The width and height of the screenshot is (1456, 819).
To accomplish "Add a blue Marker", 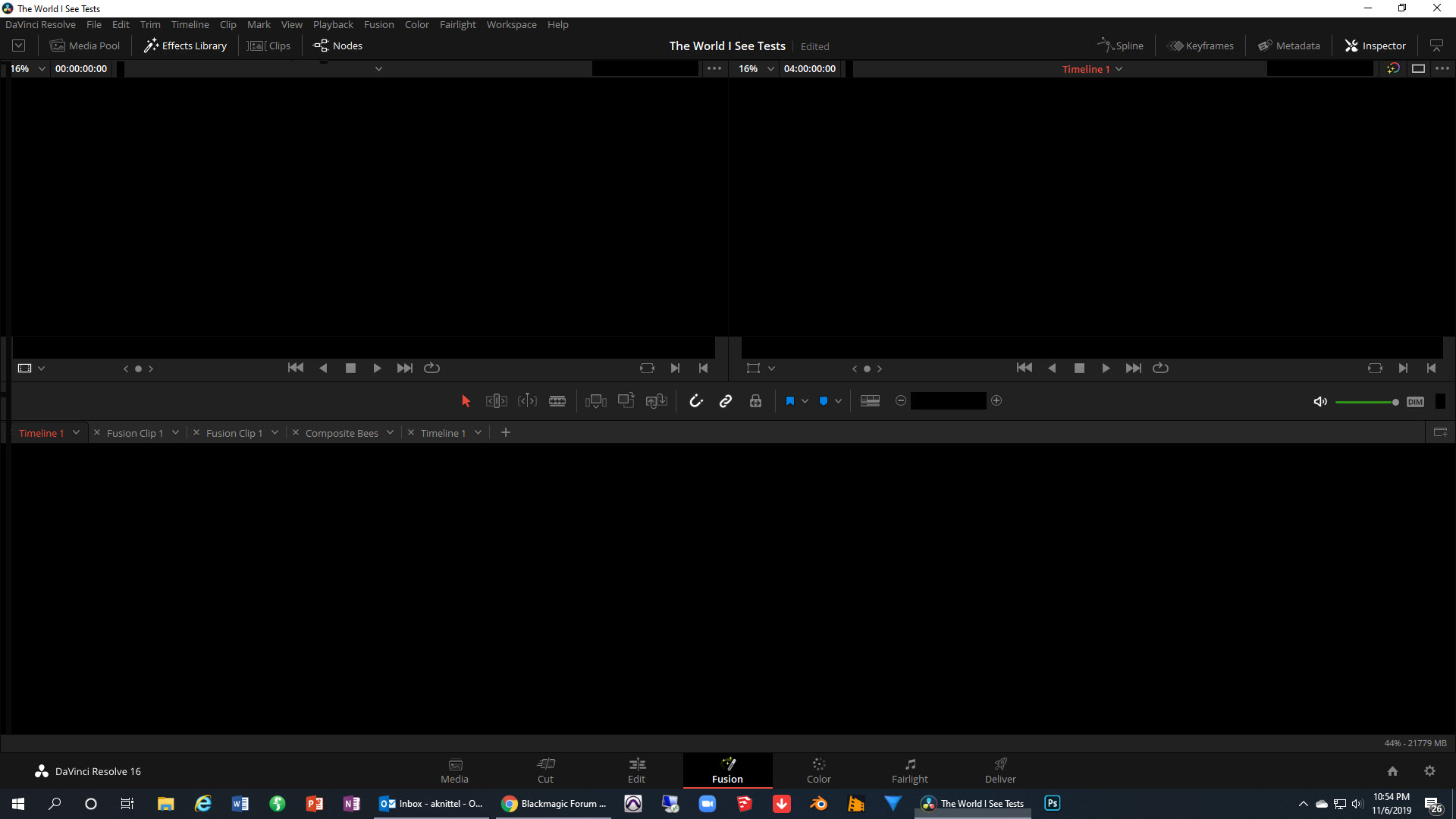I will [824, 401].
